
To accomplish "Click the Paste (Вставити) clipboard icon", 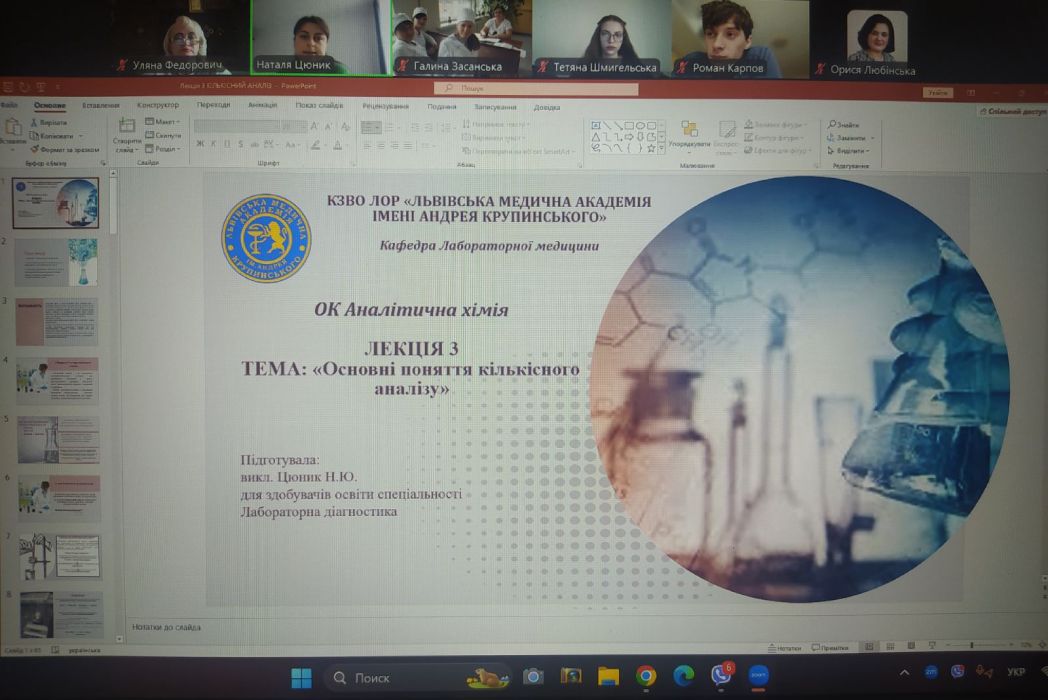I will click(12, 128).
